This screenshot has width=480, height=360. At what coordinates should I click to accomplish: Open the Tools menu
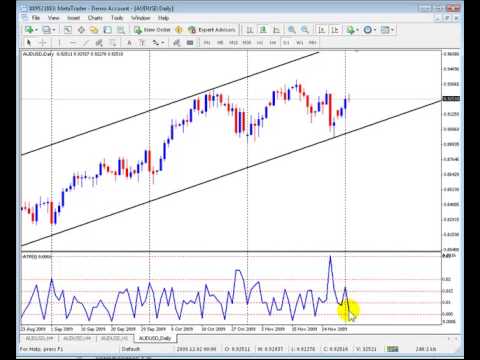coord(117,18)
